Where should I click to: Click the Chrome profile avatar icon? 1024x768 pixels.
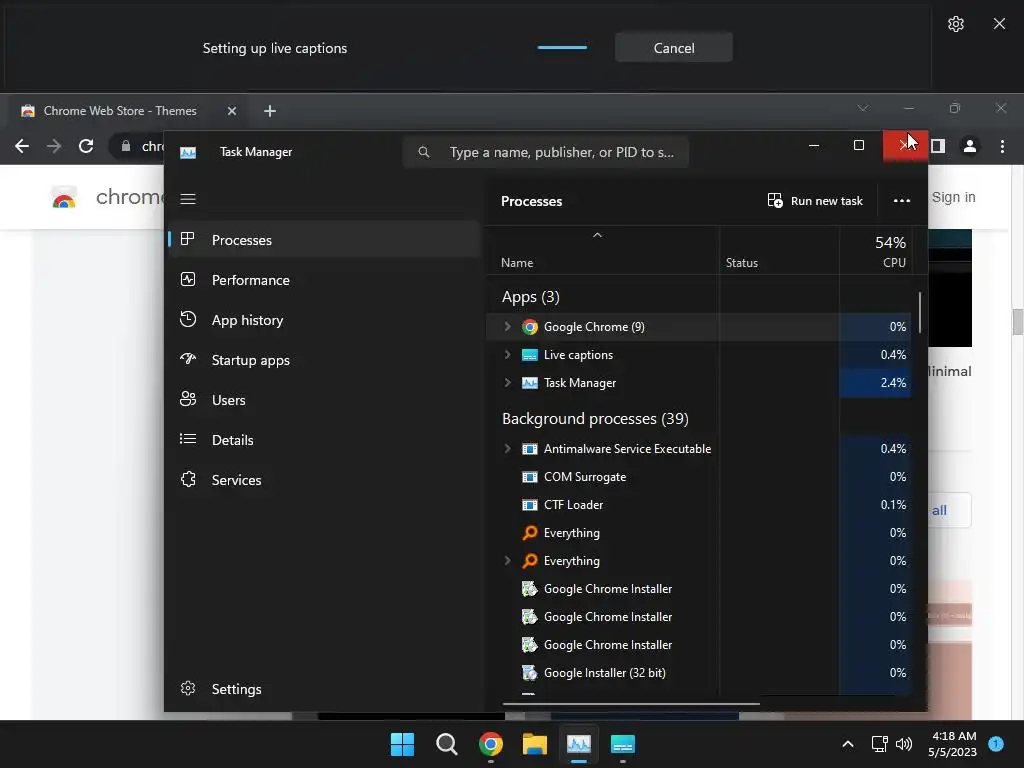(x=970, y=146)
